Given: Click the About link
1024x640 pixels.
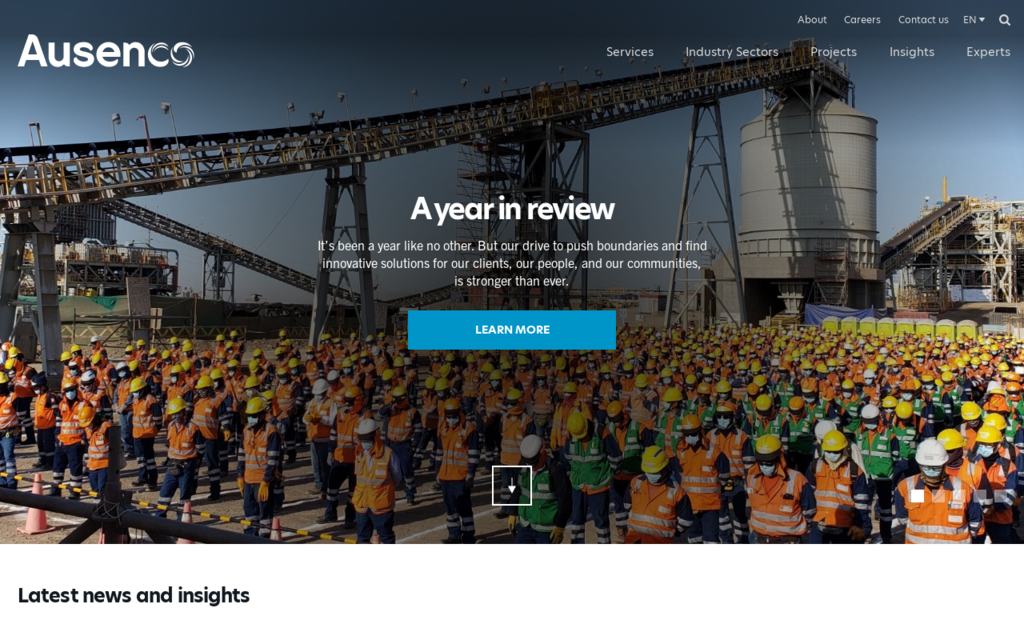Looking at the screenshot, I should (812, 19).
